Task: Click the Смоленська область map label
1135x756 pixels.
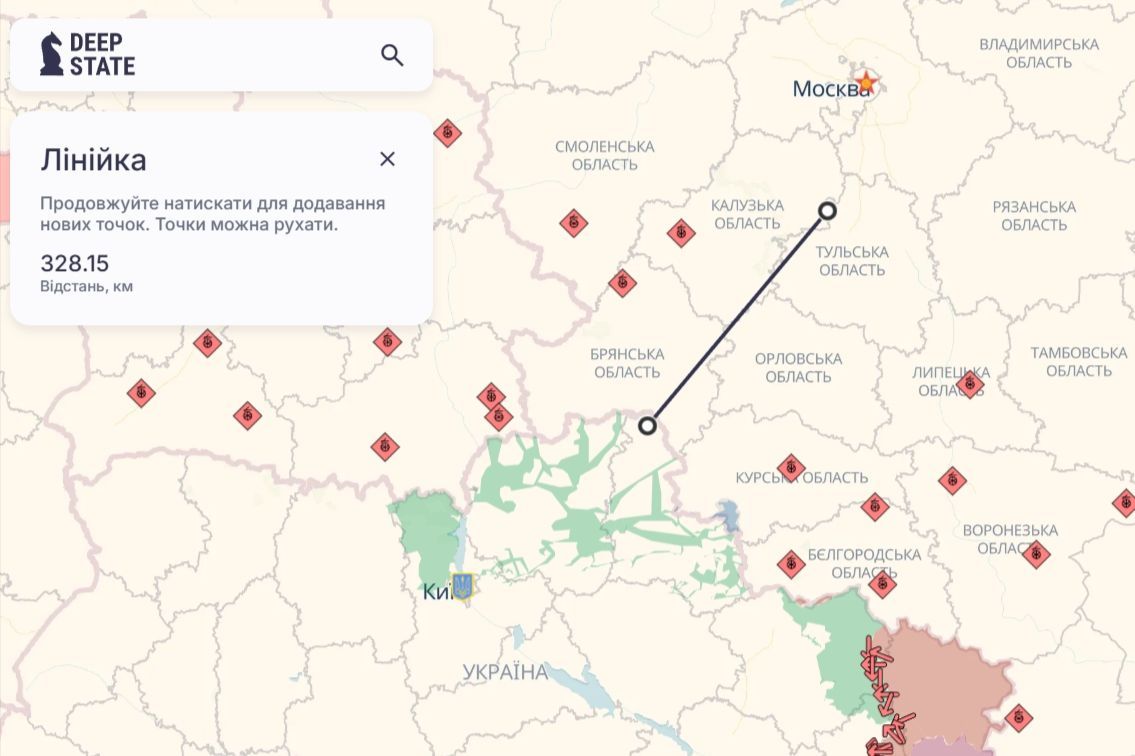Action: tap(604, 155)
